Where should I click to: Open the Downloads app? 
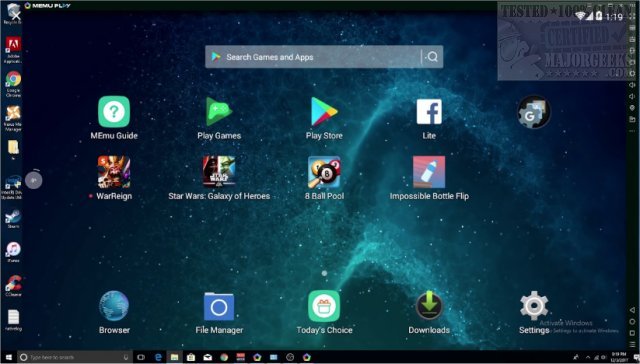pyautogui.click(x=429, y=306)
